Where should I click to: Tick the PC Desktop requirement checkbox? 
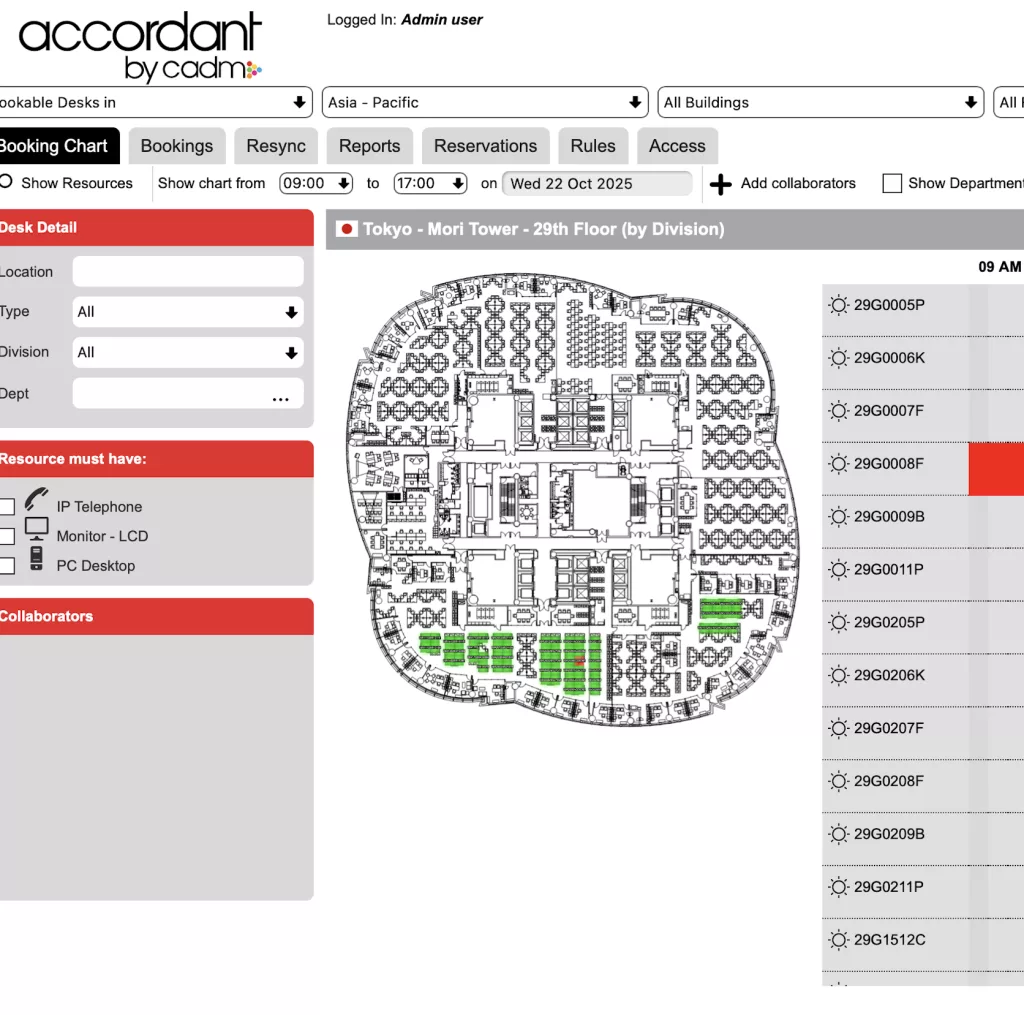[7, 566]
